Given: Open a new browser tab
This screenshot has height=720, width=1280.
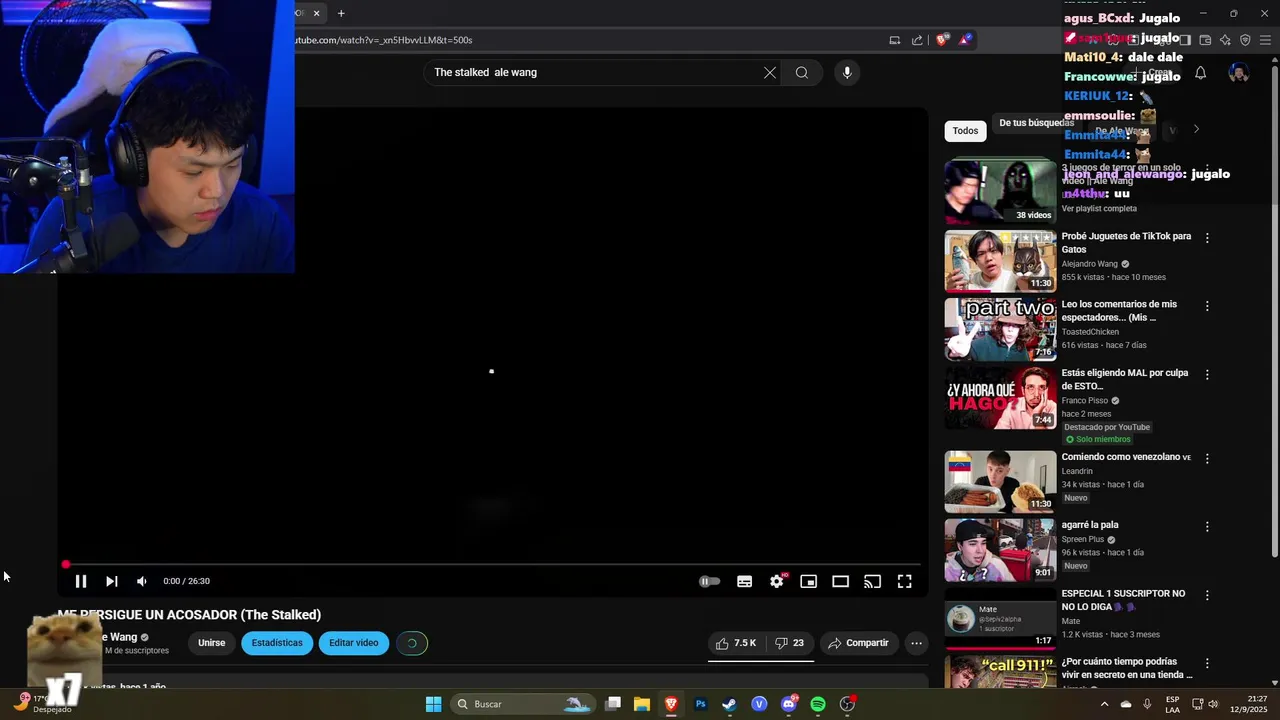Looking at the screenshot, I should tap(341, 13).
